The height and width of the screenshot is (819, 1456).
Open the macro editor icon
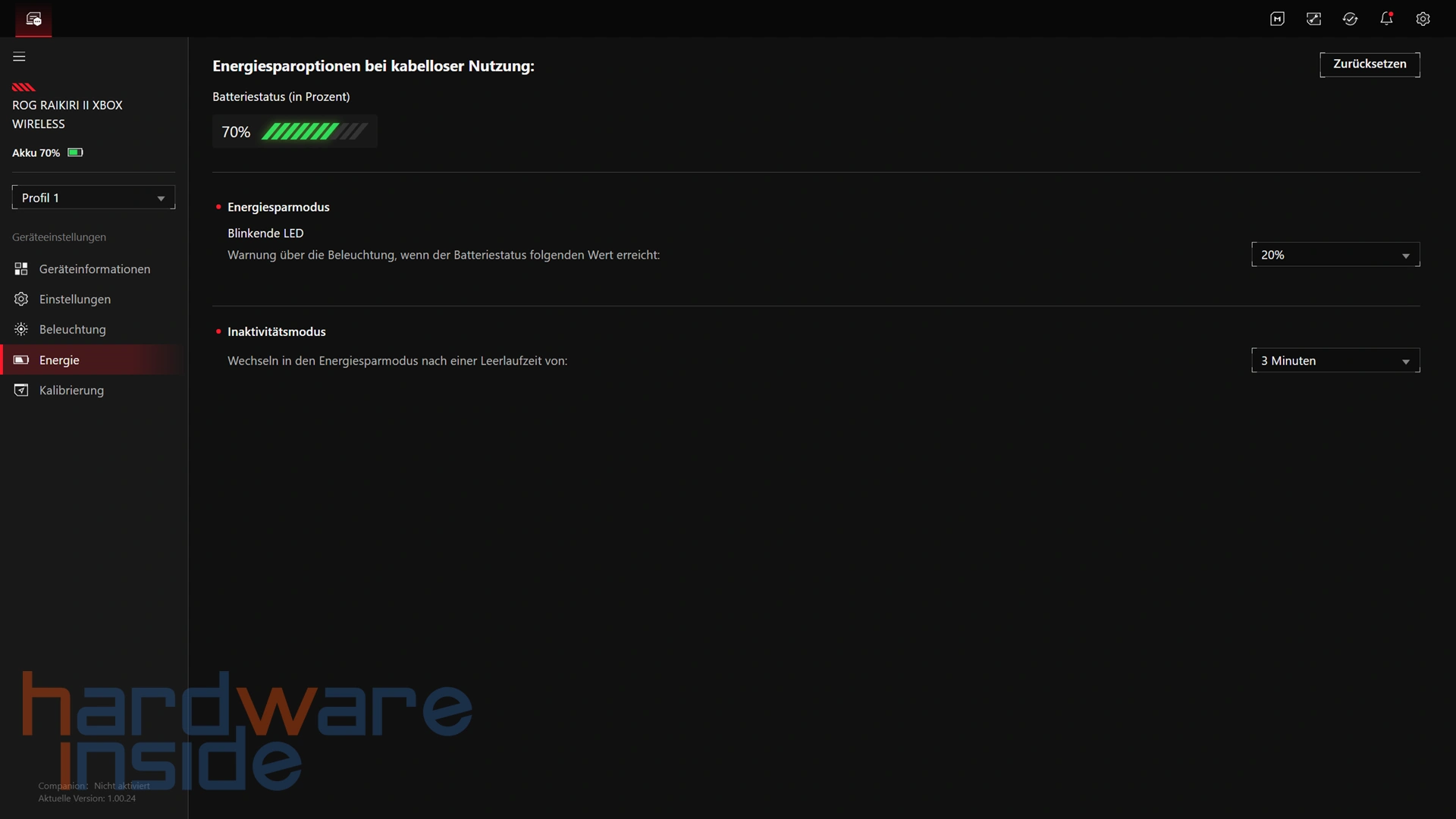pyautogui.click(x=1277, y=19)
